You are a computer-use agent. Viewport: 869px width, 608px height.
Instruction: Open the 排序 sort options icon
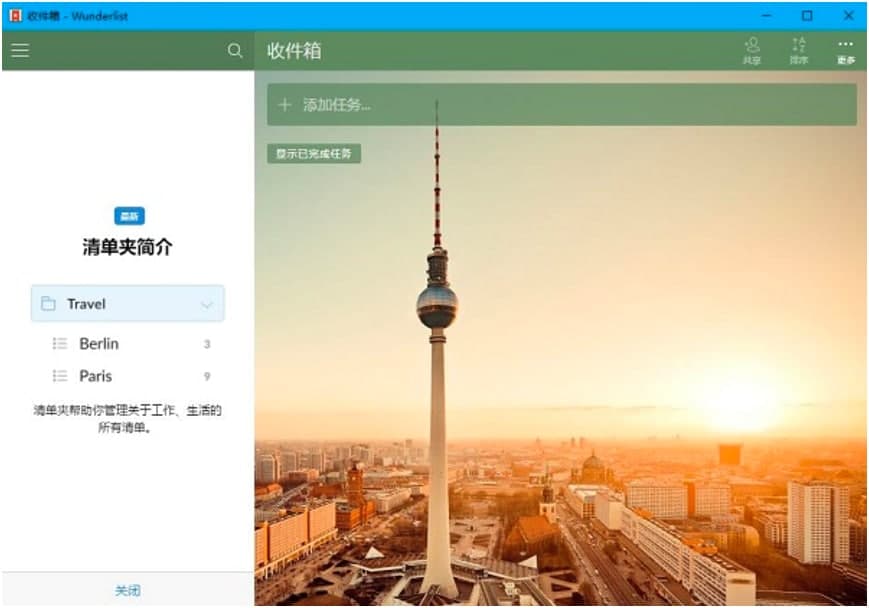[x=797, y=44]
